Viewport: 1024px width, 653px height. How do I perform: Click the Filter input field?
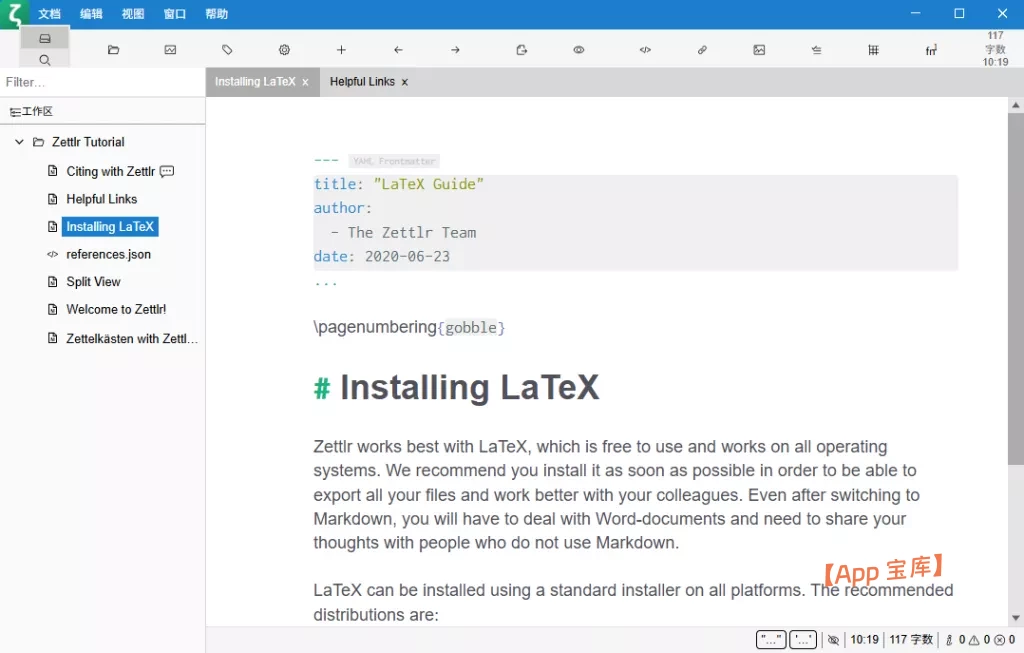(102, 82)
